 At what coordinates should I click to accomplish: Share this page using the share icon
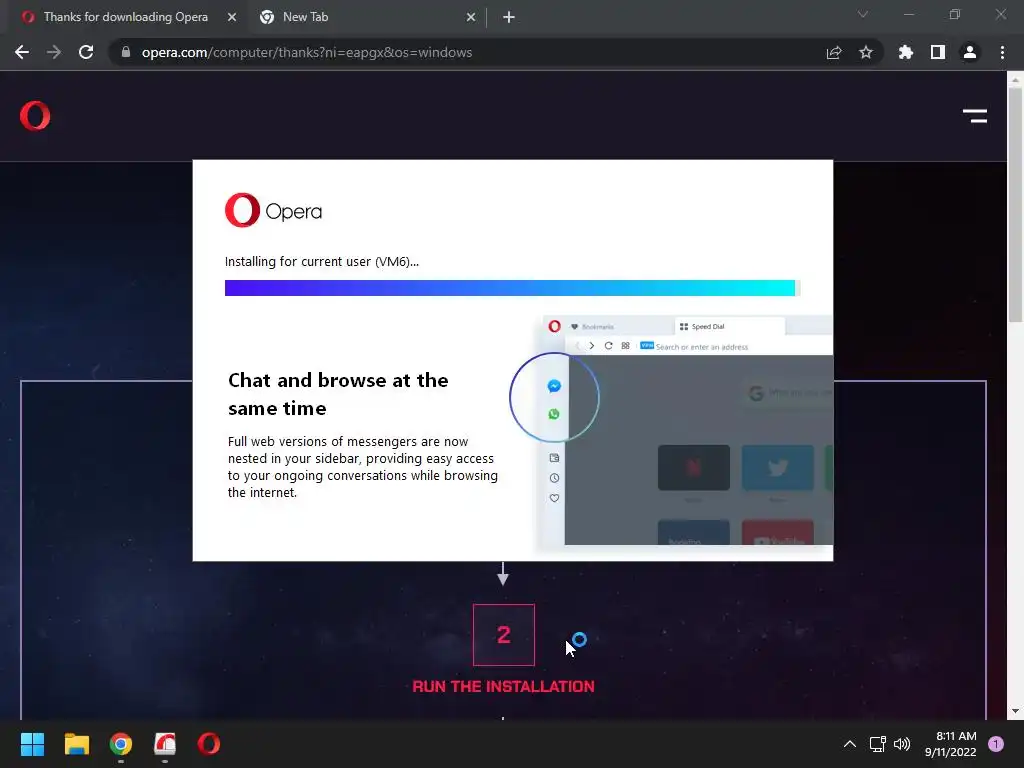coord(834,52)
